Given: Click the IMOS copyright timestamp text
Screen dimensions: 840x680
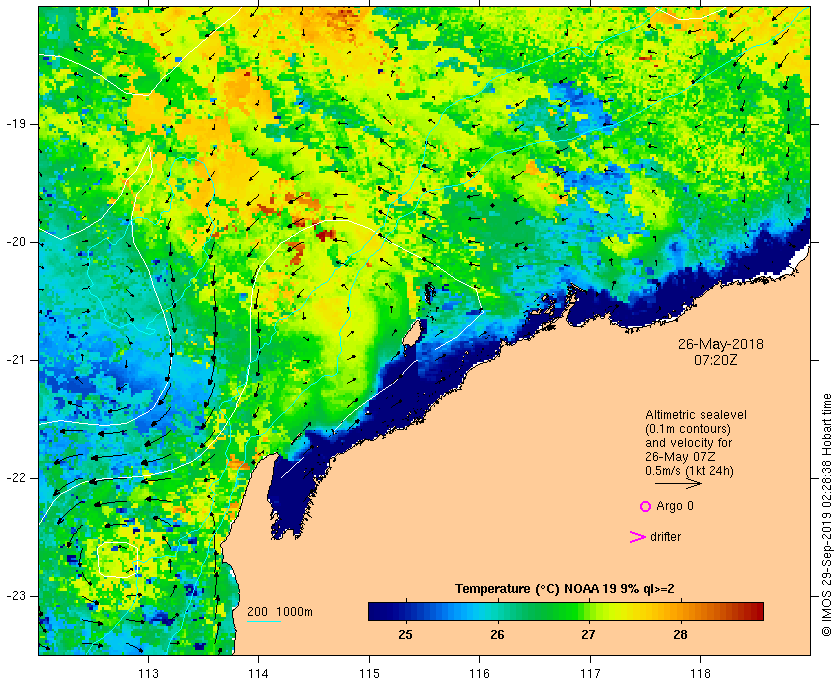Looking at the screenshot, I should pos(827,514).
